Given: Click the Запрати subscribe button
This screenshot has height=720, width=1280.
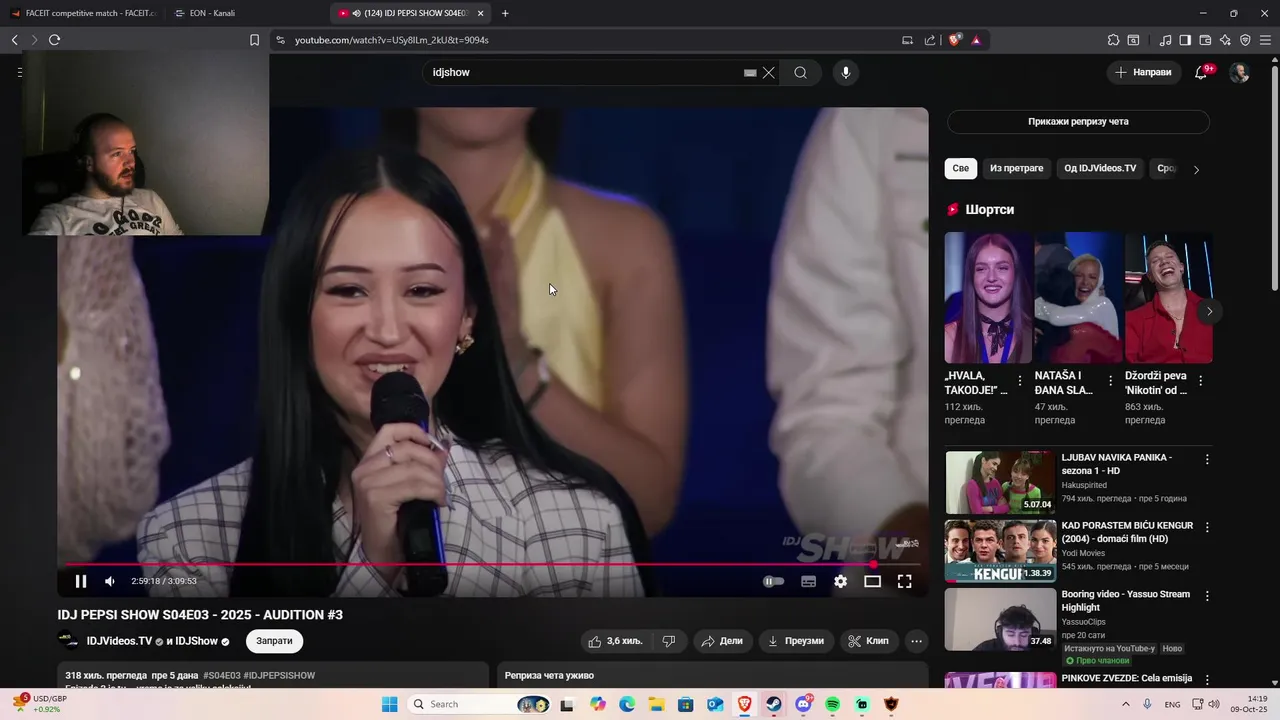Looking at the screenshot, I should click(x=274, y=641).
